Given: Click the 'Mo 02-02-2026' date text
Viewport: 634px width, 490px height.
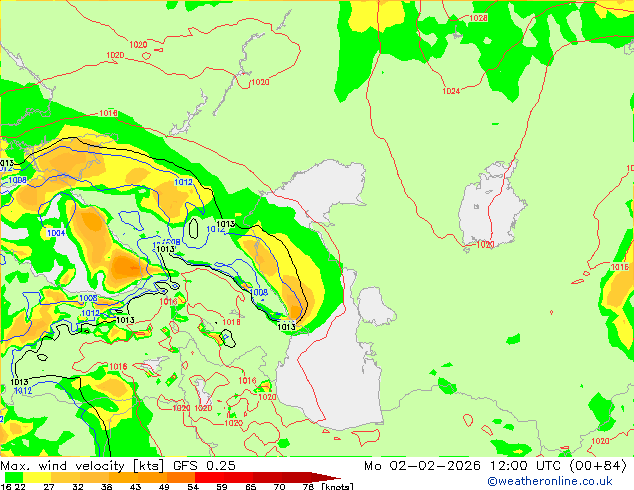Looking at the screenshot, I should 422,466.
